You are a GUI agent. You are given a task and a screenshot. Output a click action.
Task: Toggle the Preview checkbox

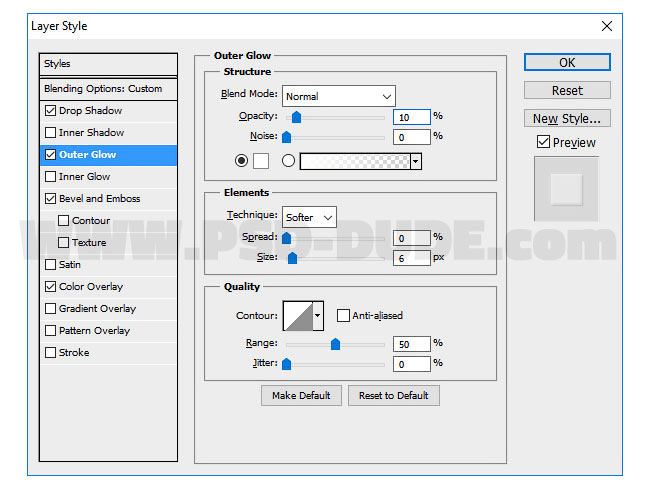click(x=543, y=142)
